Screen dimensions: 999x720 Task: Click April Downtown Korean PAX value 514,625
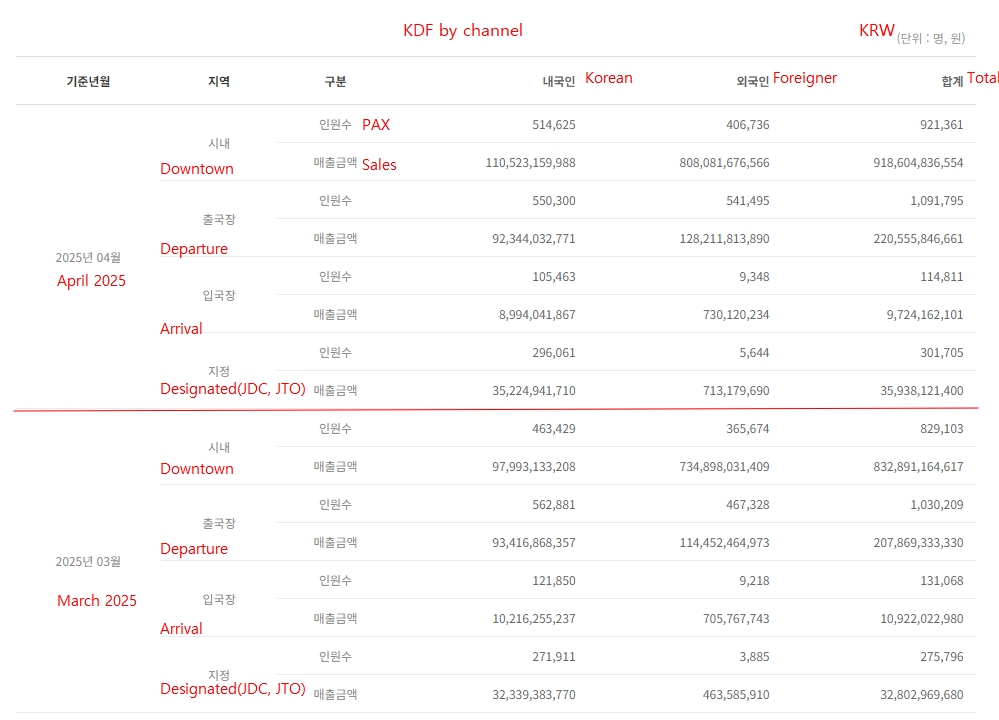click(x=554, y=125)
